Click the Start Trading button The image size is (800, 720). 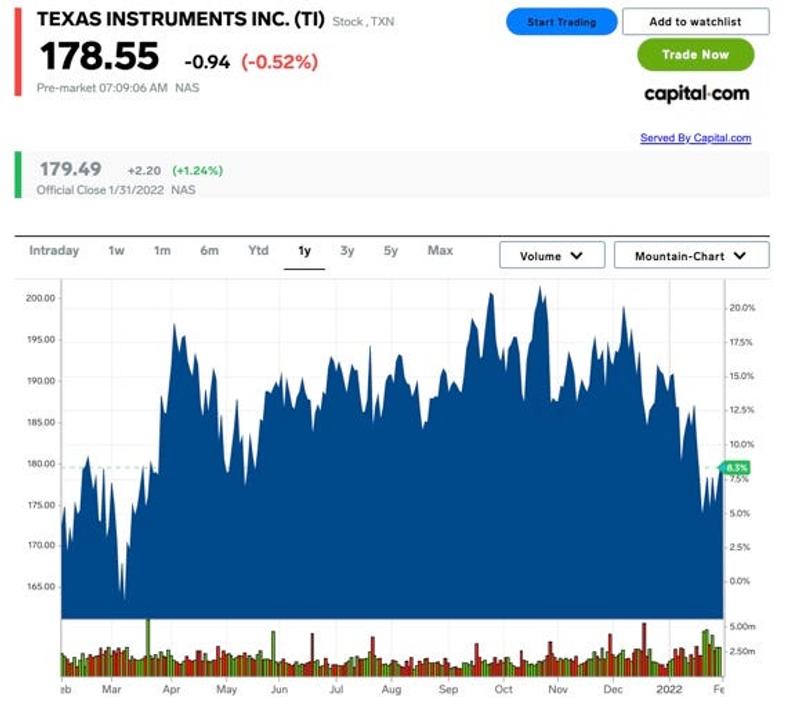[x=561, y=22]
